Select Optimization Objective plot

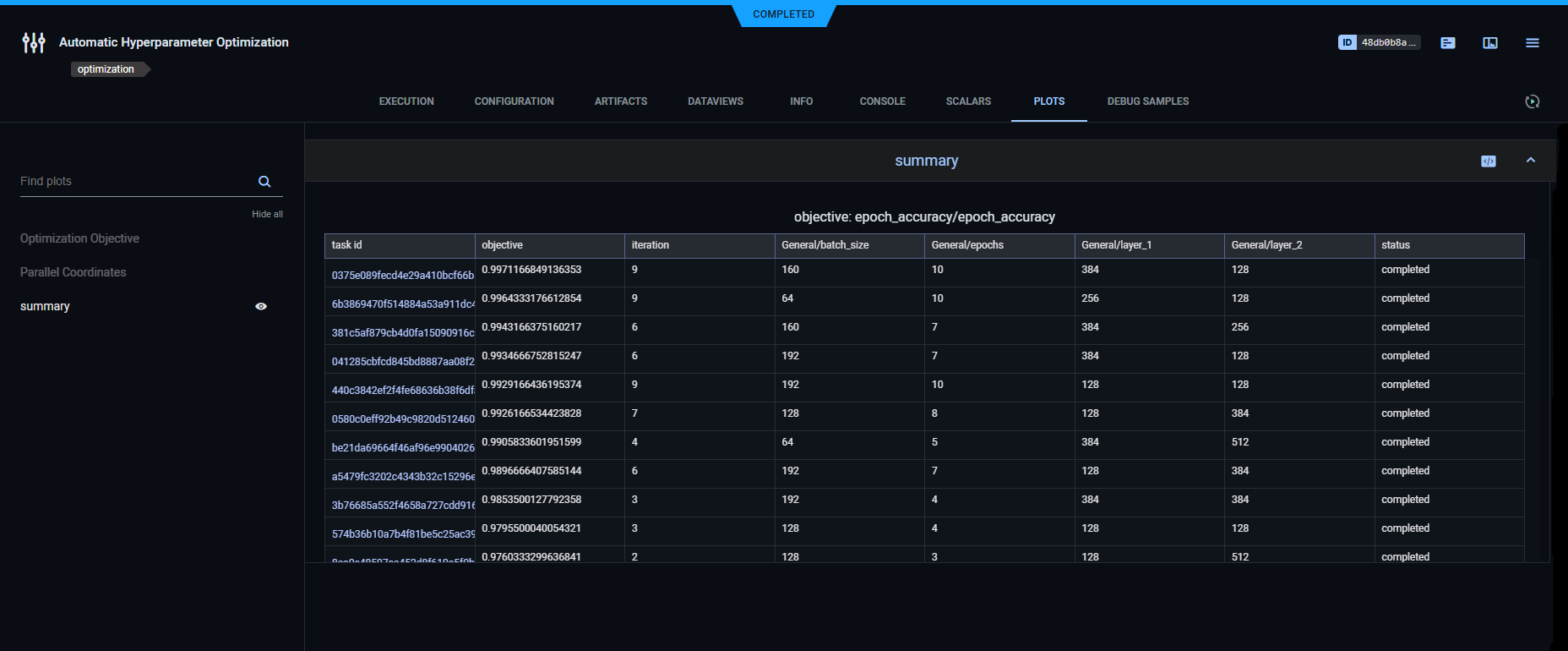pos(79,238)
